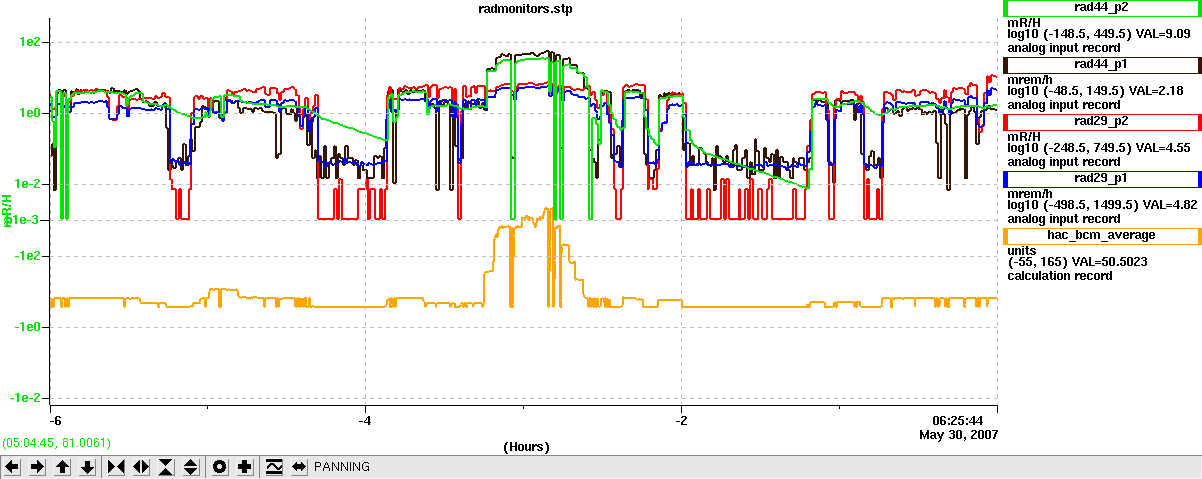Click 'log10 (-48.5, 149.5) VAL=2.18' text
This screenshot has width=1202, height=479.
pyautogui.click(x=1095, y=91)
